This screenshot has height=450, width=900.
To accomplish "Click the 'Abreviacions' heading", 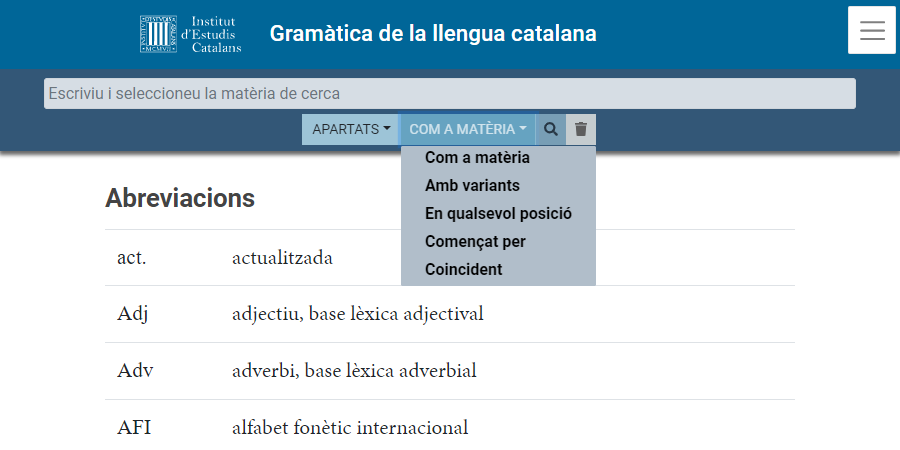I will 180,198.
